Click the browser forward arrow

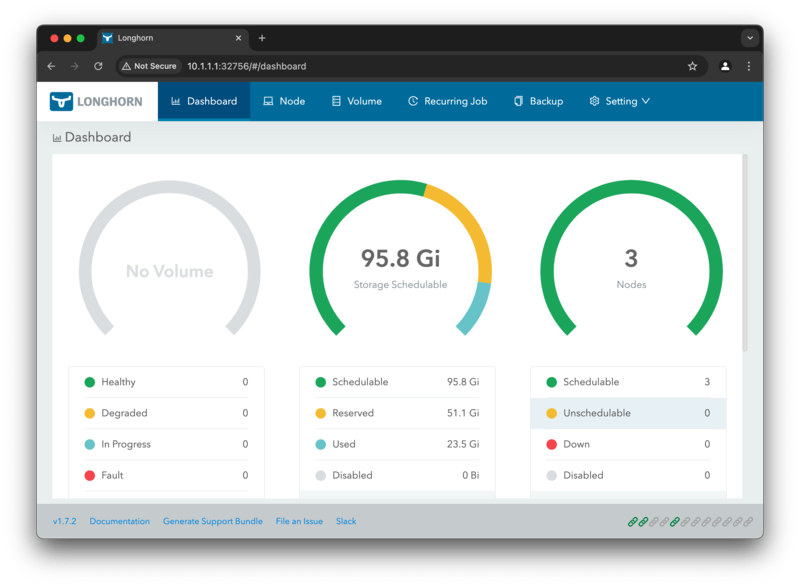(x=74, y=66)
